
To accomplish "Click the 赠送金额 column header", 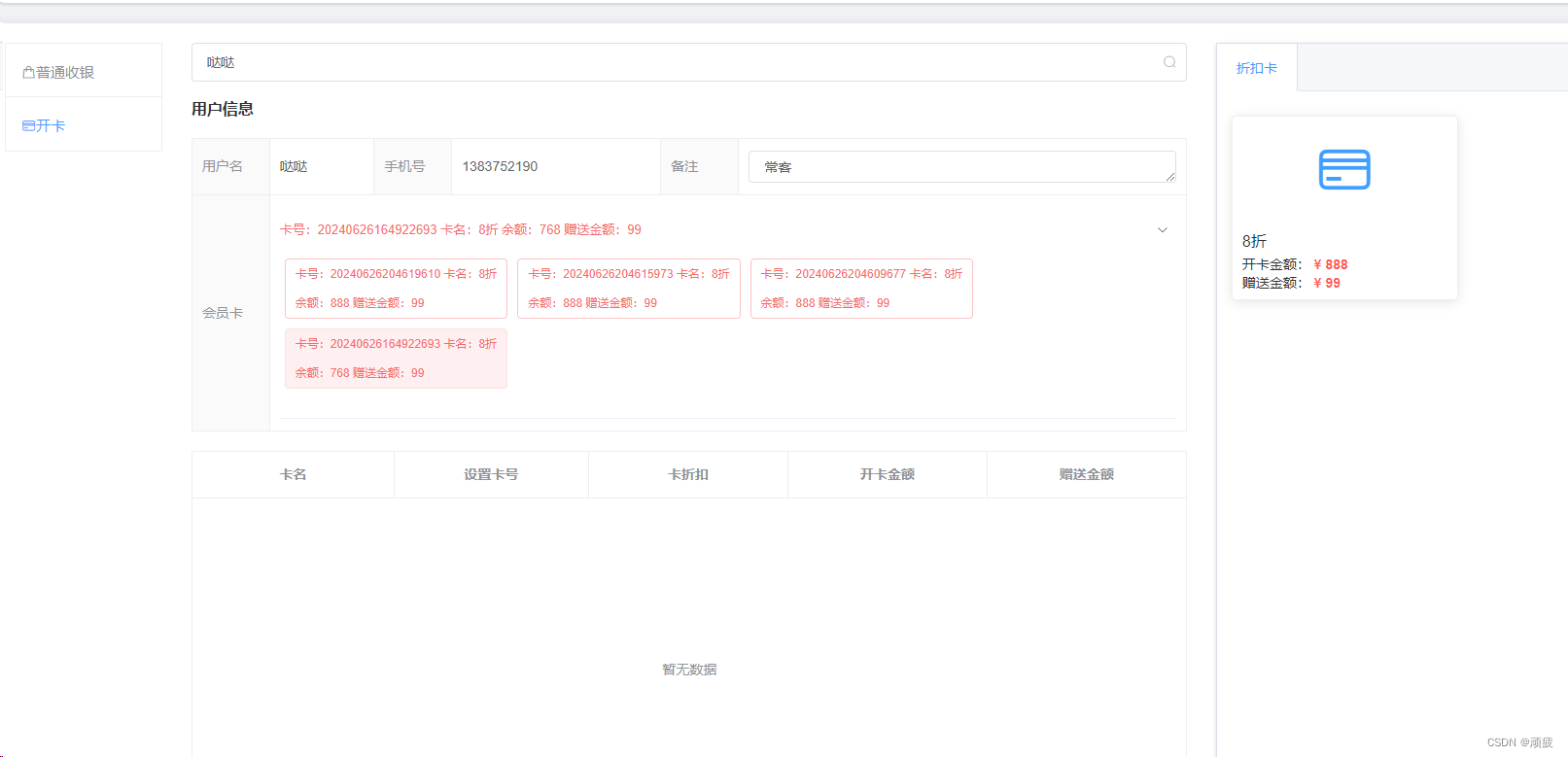I will [x=1087, y=474].
